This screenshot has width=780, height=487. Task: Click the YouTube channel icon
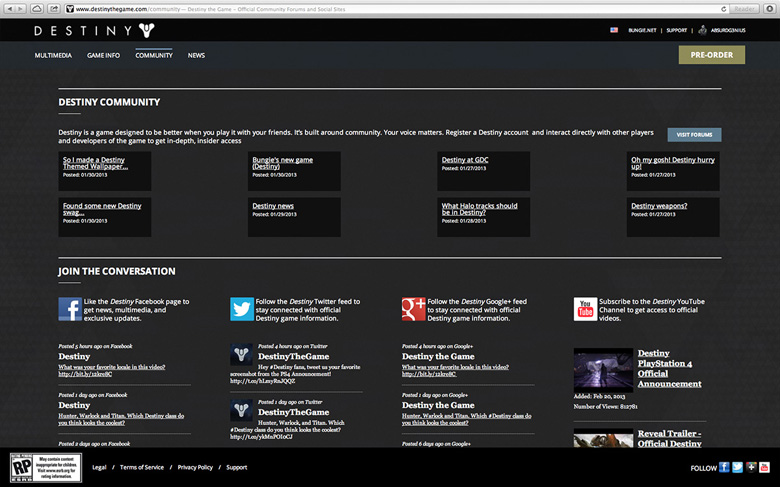pos(585,309)
